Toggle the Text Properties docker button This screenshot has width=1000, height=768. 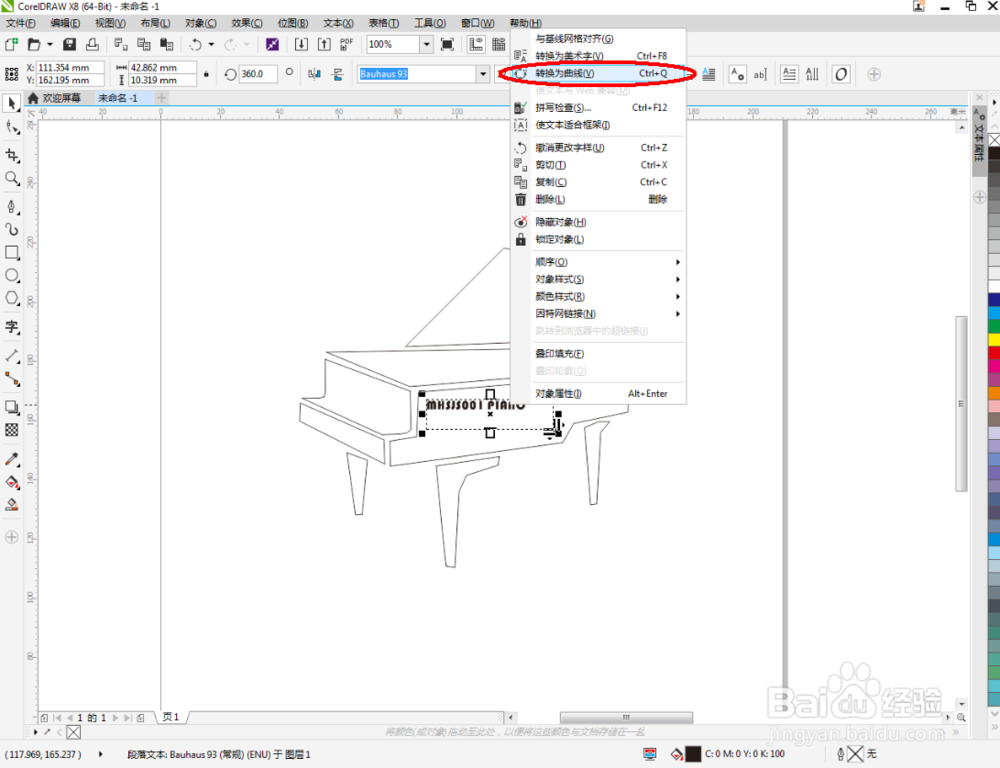point(737,74)
